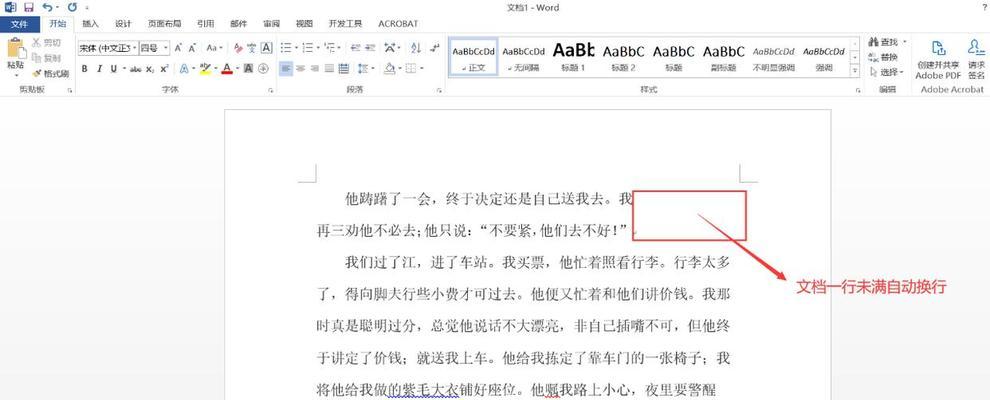Apply character border with the boxed A icon

(x=266, y=48)
